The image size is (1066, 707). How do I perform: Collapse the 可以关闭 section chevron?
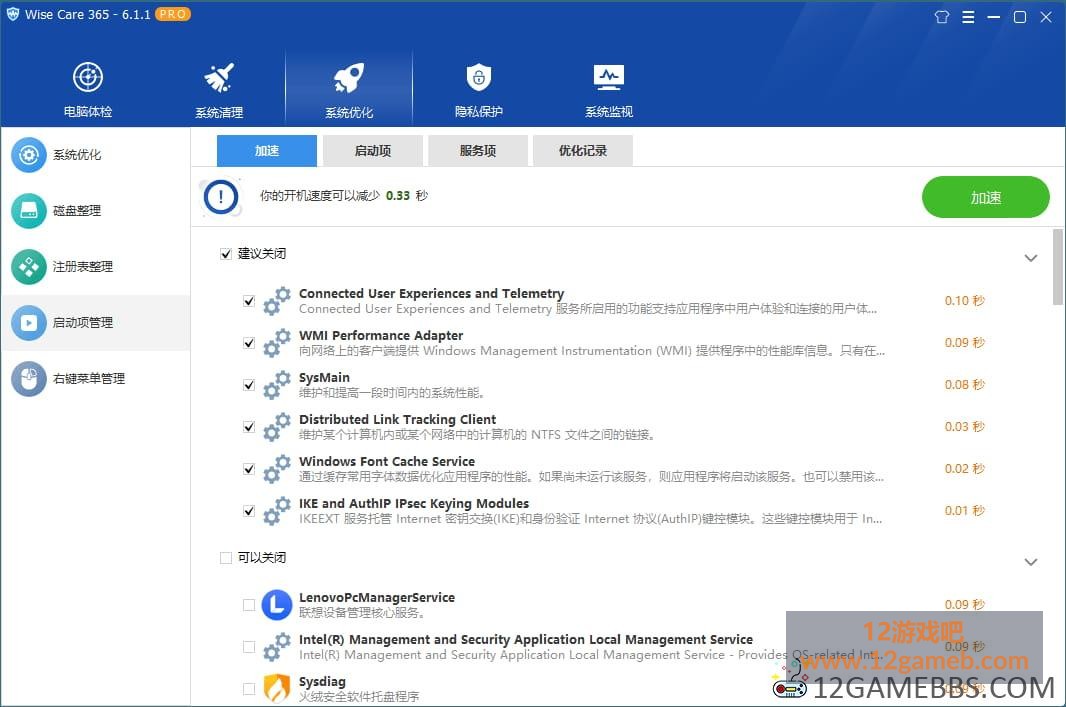(x=1031, y=562)
